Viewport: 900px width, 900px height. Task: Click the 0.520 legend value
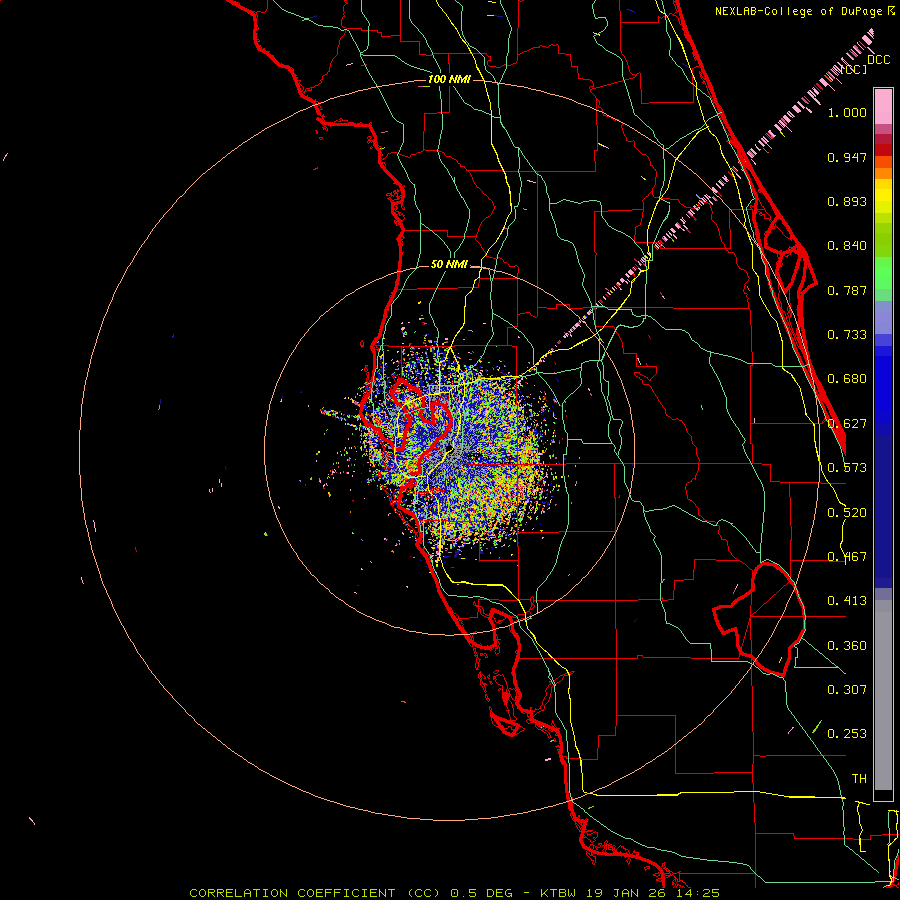coord(847,513)
